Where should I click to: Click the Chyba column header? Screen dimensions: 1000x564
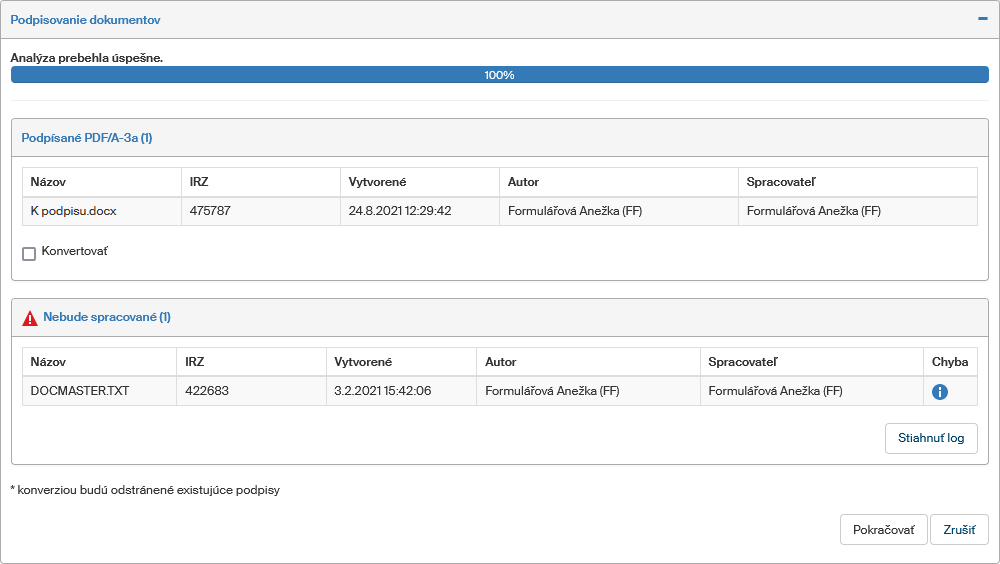pyautogui.click(x=949, y=362)
